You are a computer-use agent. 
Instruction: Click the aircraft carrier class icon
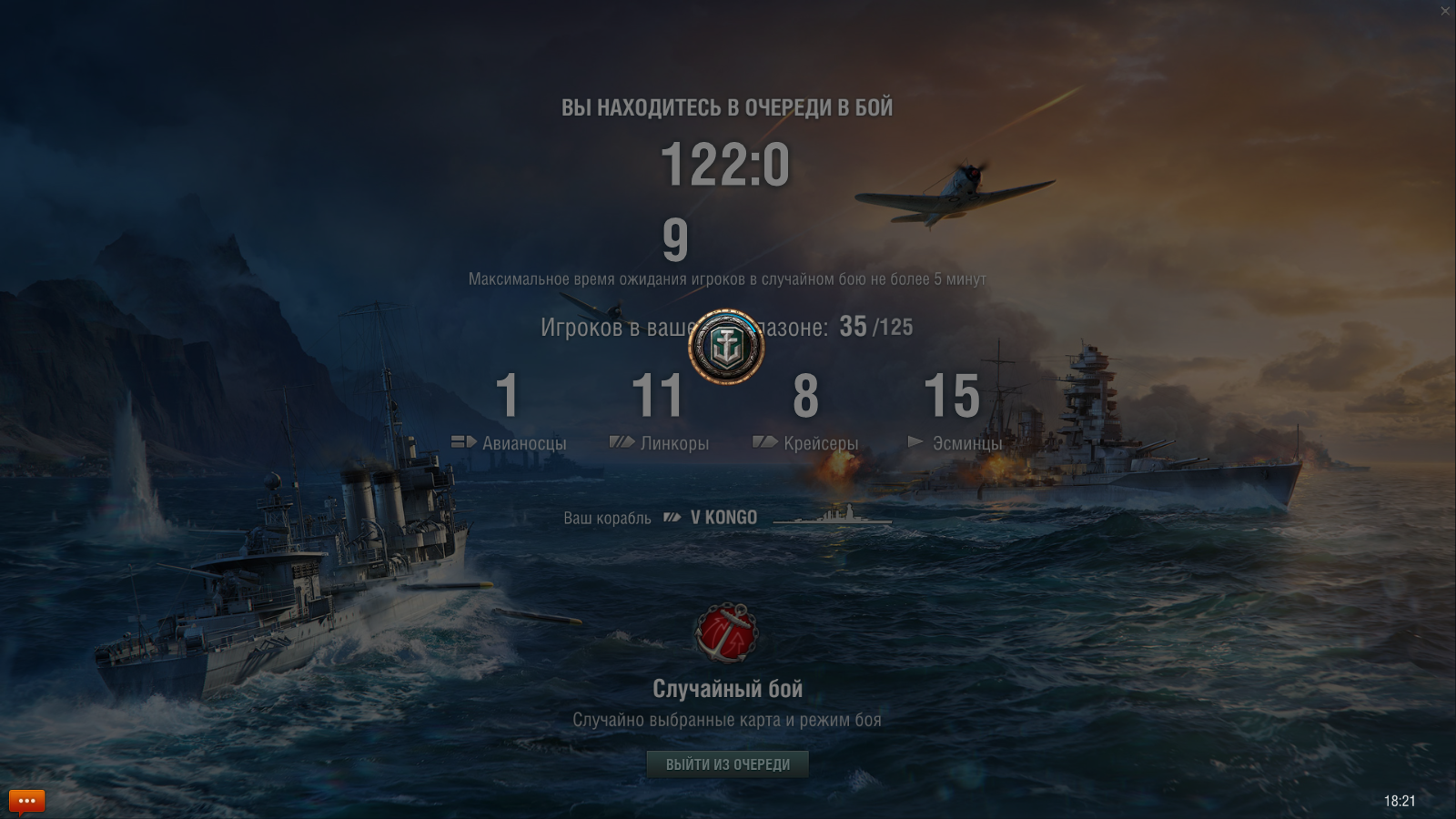[463, 442]
